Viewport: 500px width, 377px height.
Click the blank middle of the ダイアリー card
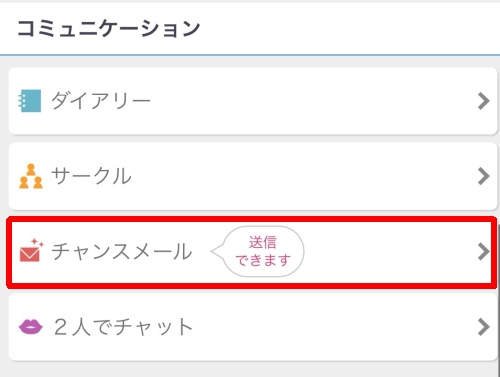(x=300, y=101)
